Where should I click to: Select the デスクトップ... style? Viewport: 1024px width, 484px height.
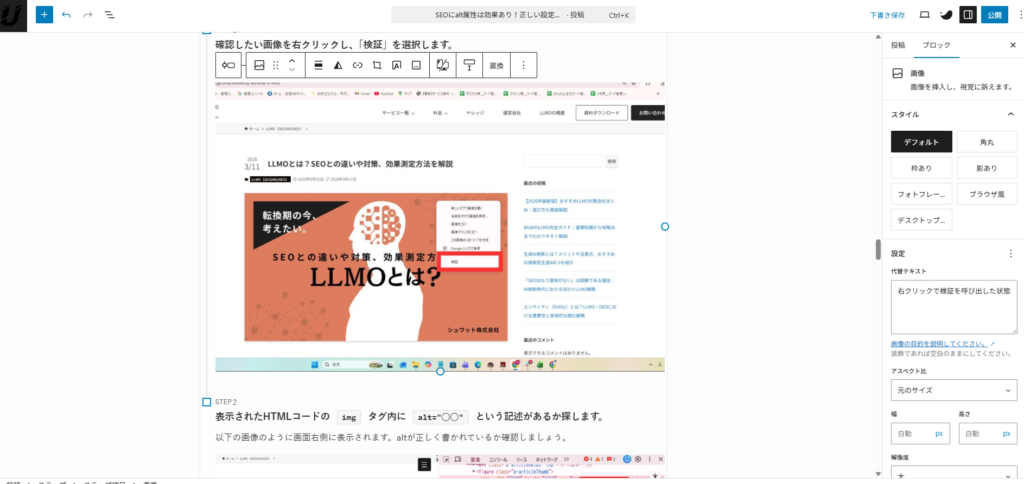pos(921,220)
